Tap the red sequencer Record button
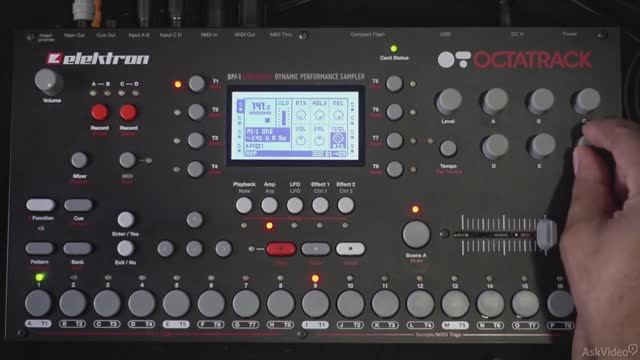This screenshot has width=640, height=360. point(281,249)
